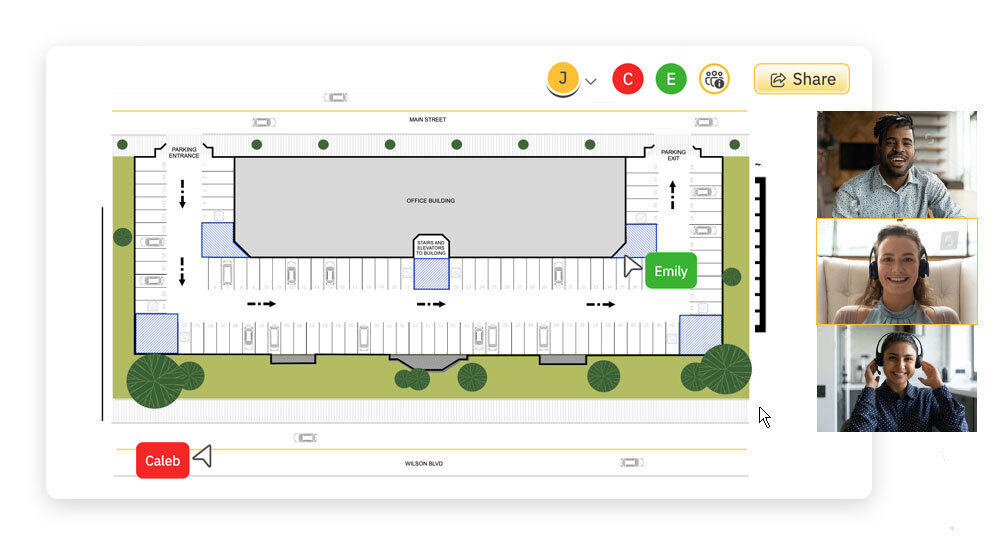Image resolution: width=1000 pixels, height=550 pixels.
Task: Open the highlighted middle video thumbnail
Action: pyautogui.click(x=897, y=272)
